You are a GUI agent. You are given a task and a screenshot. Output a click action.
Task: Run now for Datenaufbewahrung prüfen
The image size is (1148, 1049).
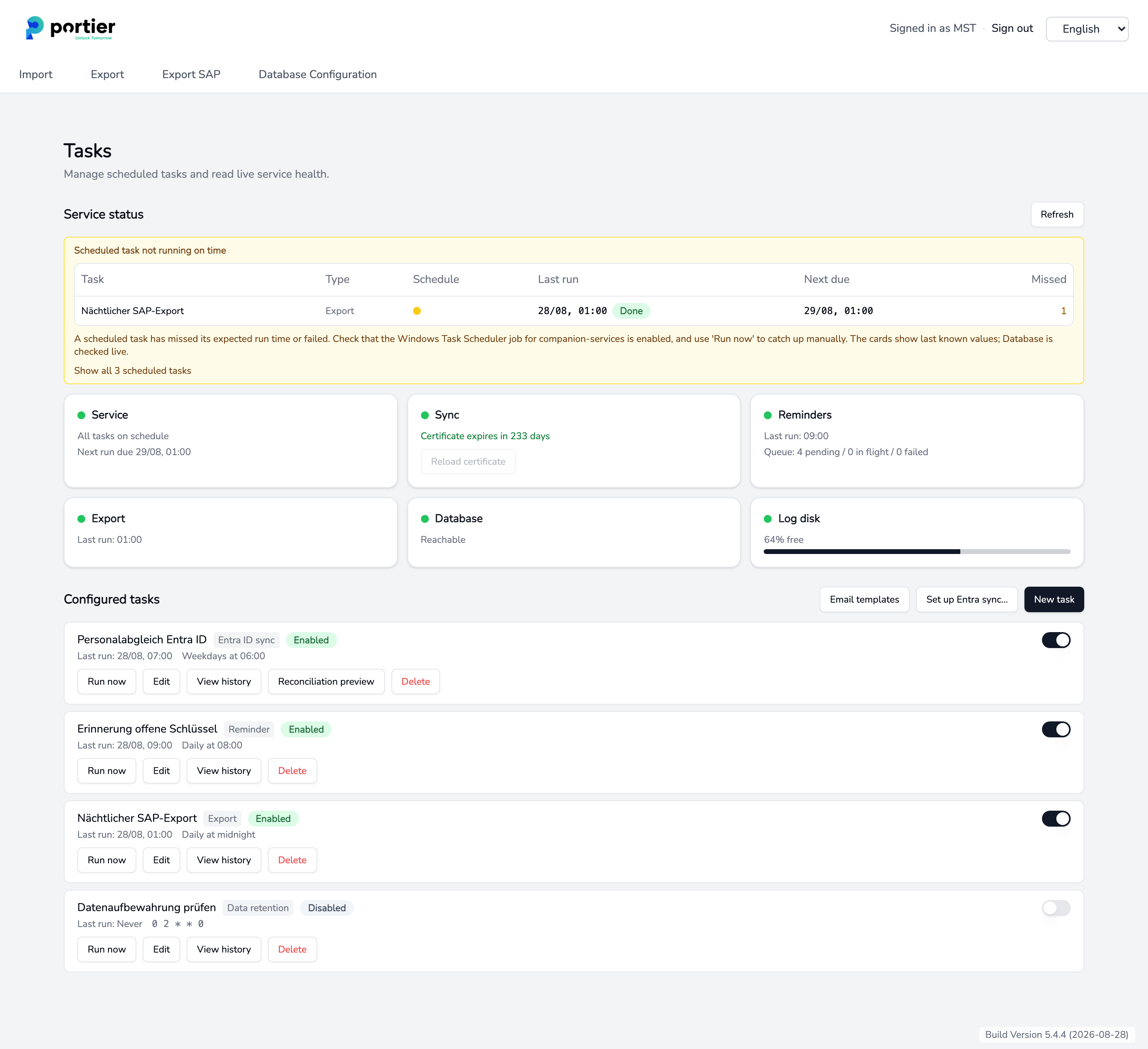pyautogui.click(x=106, y=950)
